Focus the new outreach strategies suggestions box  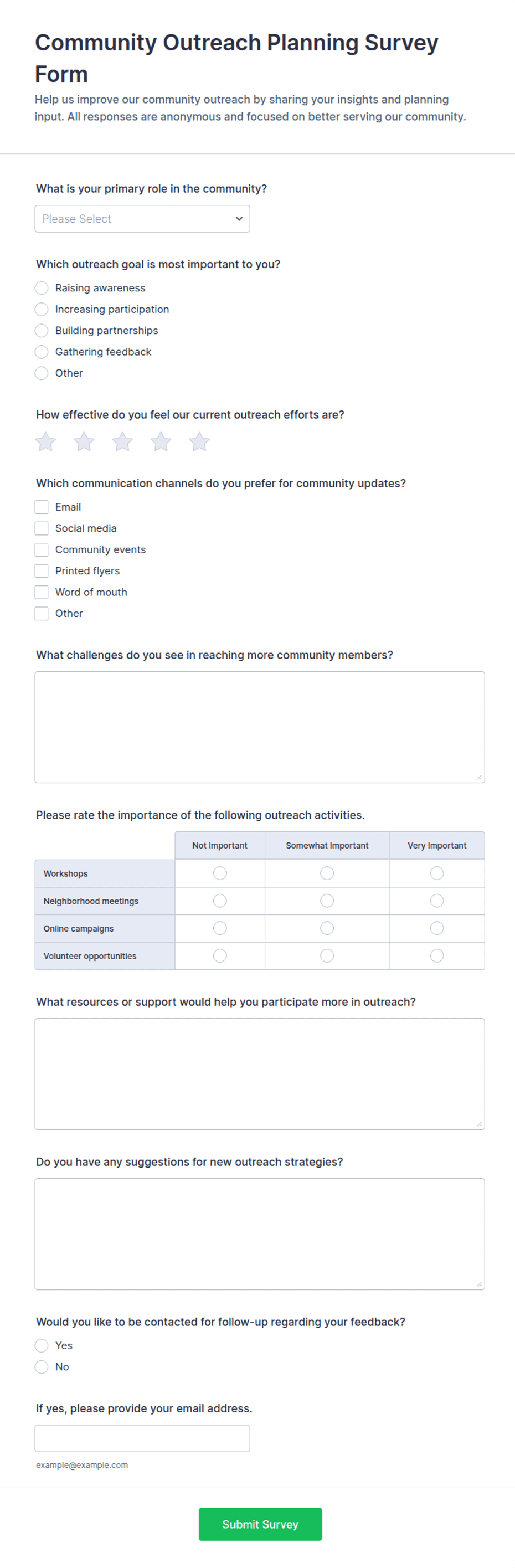pyautogui.click(x=260, y=1234)
